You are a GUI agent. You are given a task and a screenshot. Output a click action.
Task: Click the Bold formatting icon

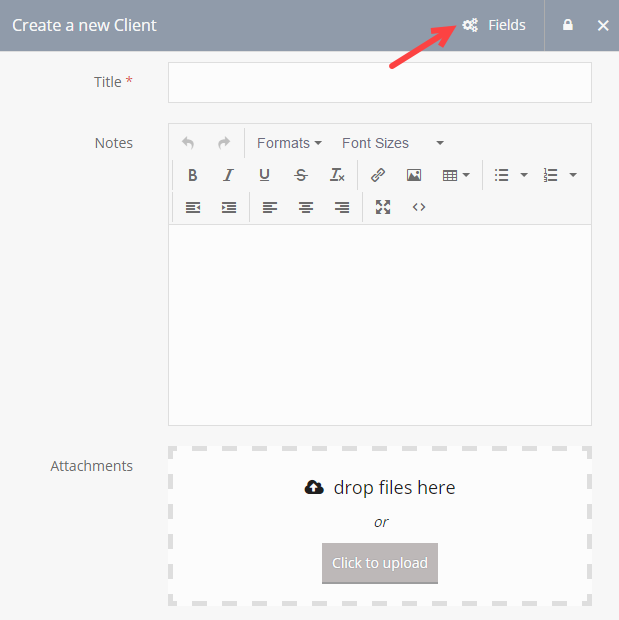[193, 175]
